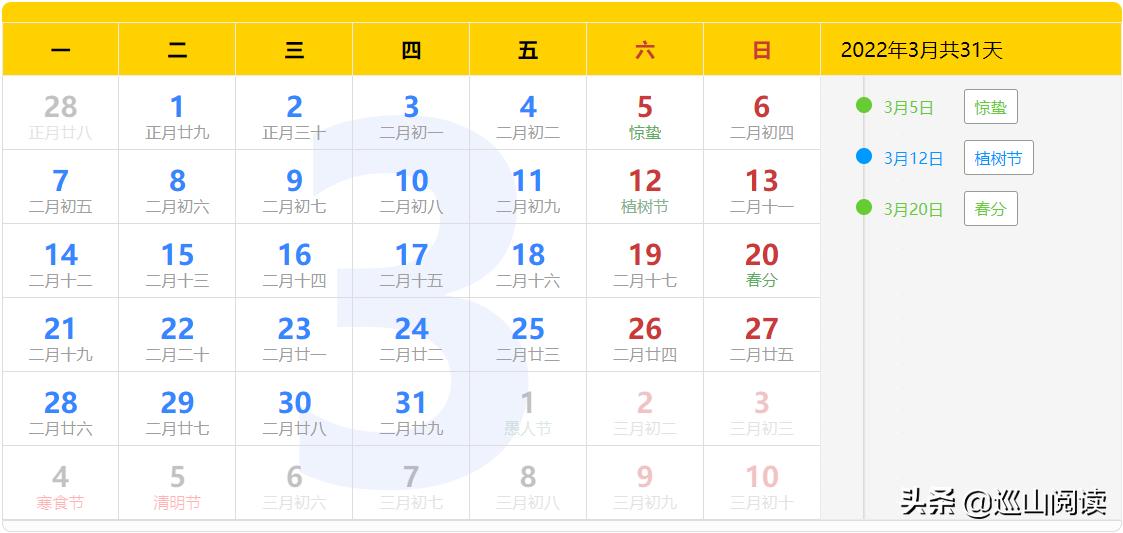Select the greyed April 1 愚人节 cell
The image size is (1123, 533).
coord(528,408)
